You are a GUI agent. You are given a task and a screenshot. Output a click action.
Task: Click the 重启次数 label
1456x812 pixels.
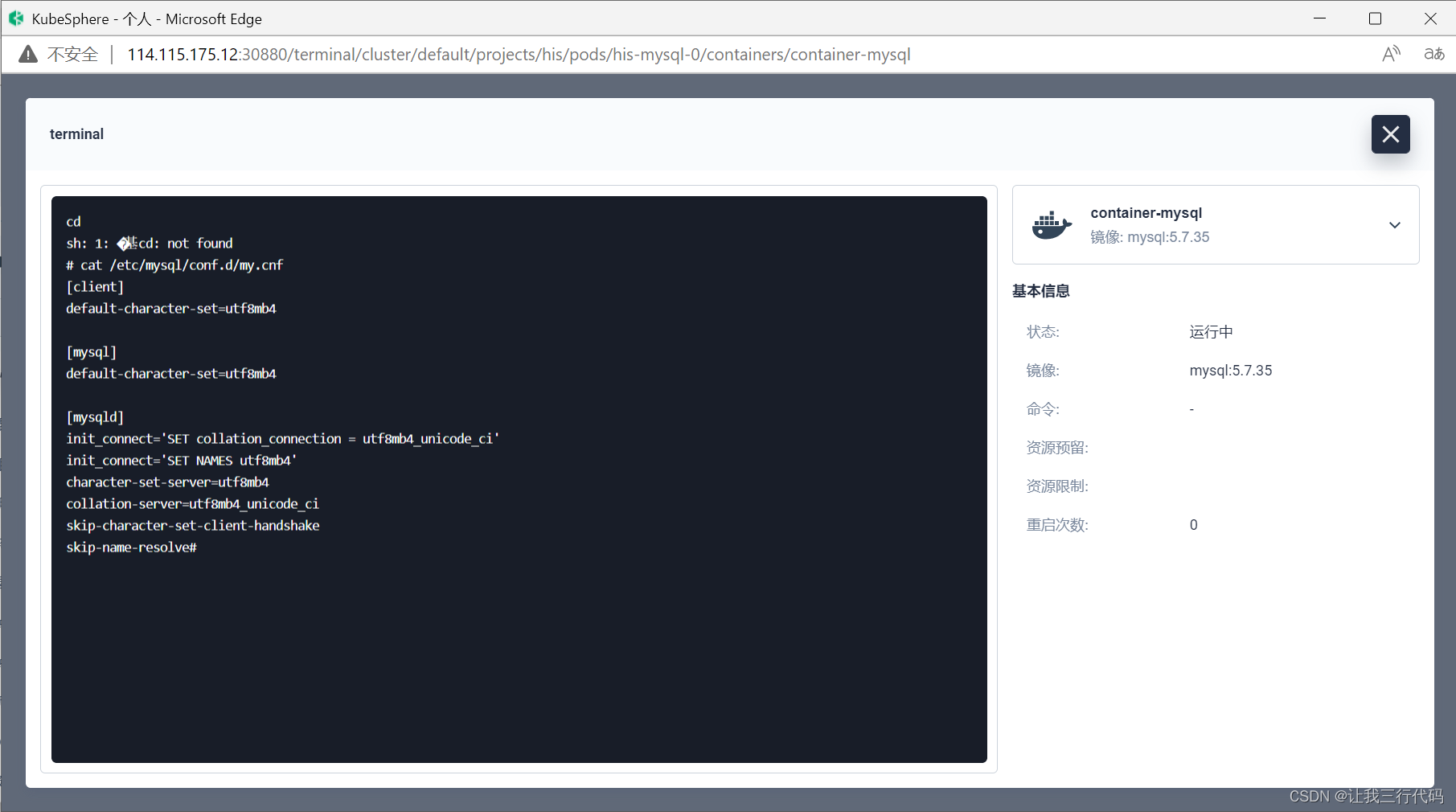1057,525
